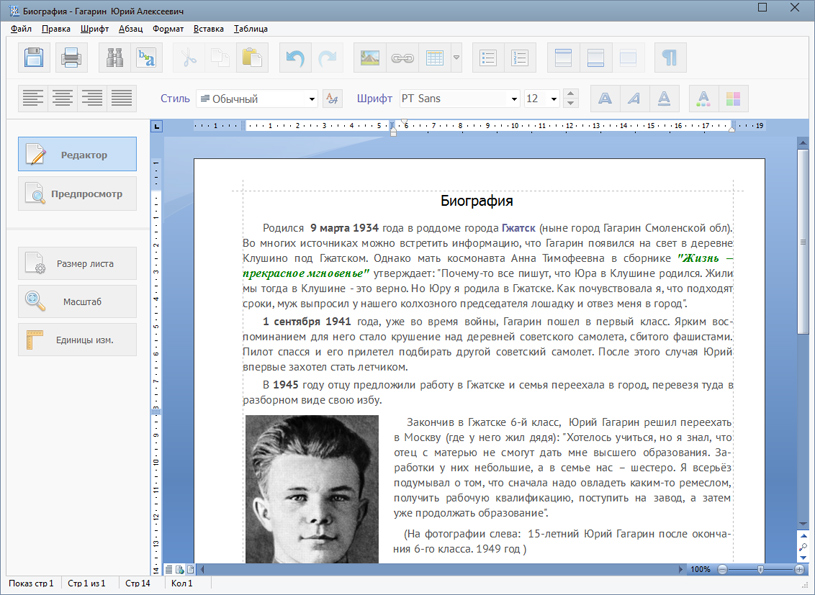Choose the font text color icon
815x595 pixels.
tap(703, 98)
